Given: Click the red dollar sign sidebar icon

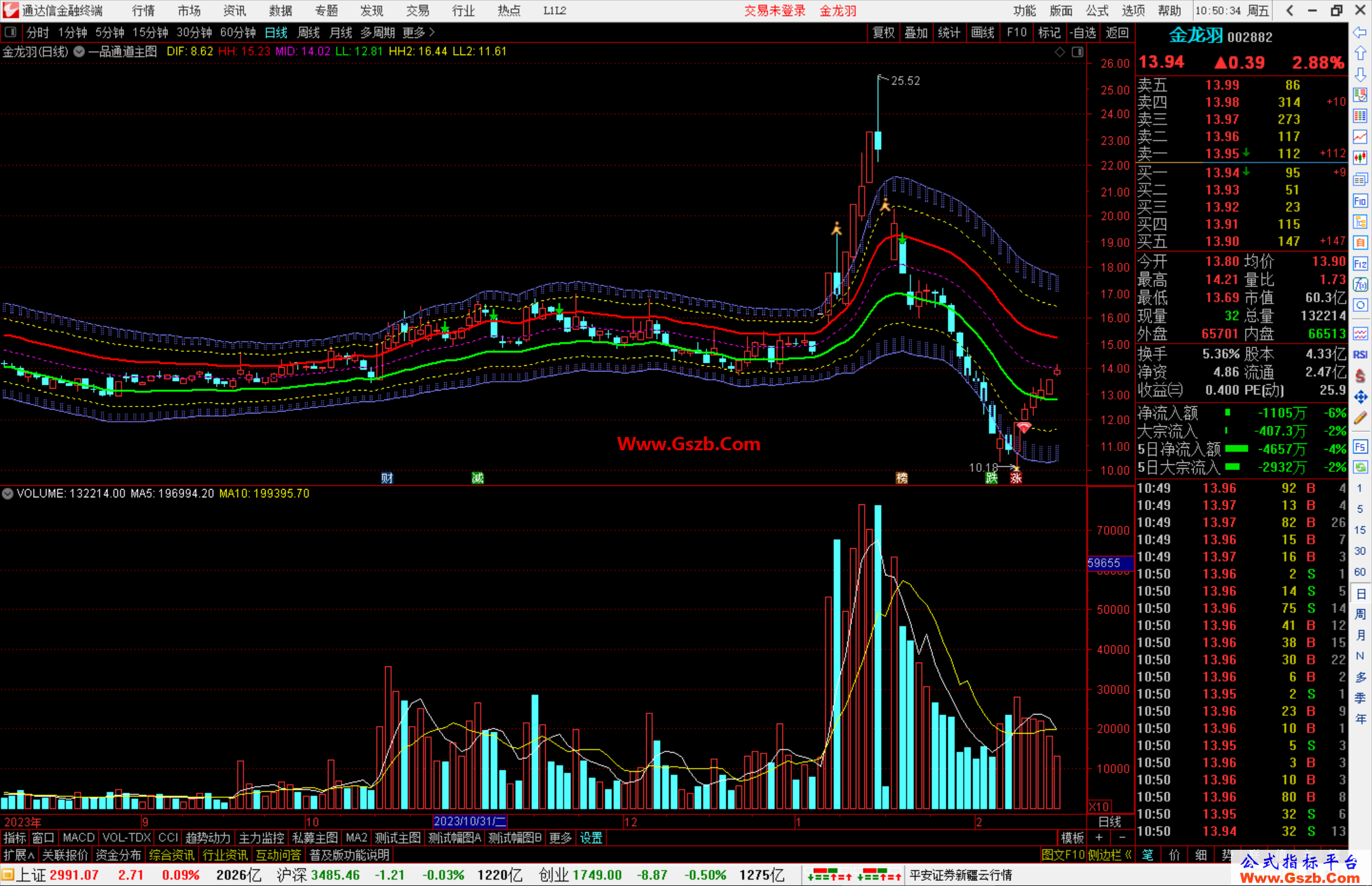Looking at the screenshot, I should pyautogui.click(x=1360, y=375).
